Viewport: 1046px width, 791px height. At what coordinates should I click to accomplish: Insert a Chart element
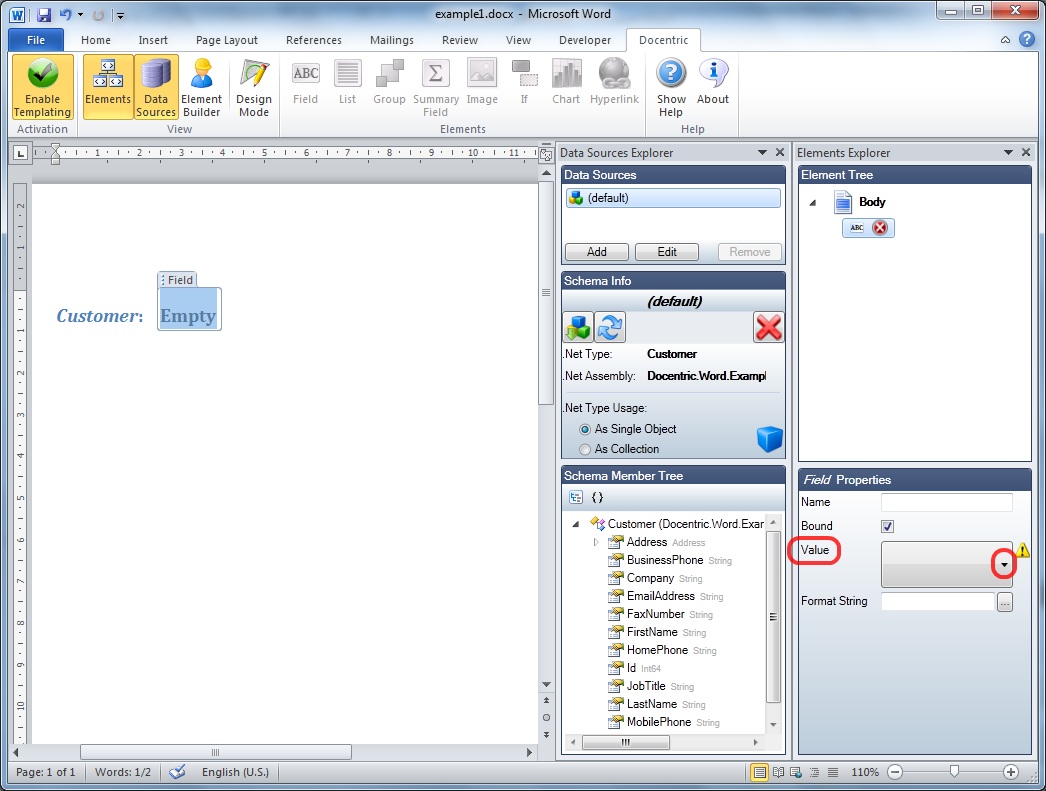pos(566,83)
